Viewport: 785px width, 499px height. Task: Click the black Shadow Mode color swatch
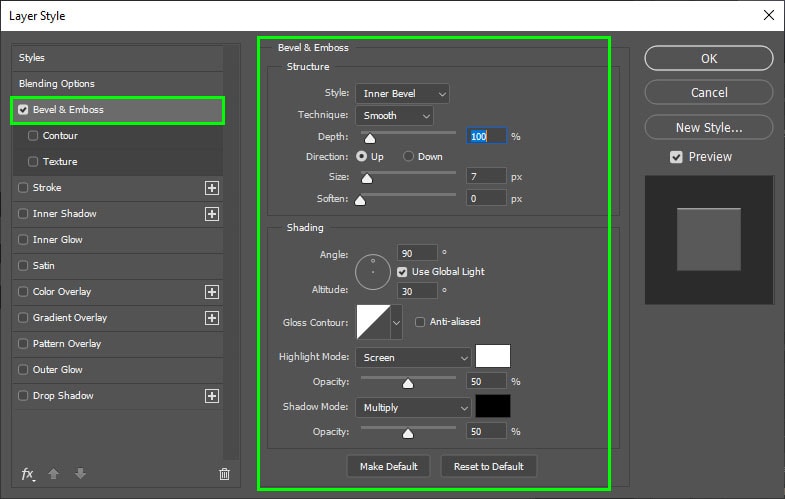pyautogui.click(x=492, y=407)
